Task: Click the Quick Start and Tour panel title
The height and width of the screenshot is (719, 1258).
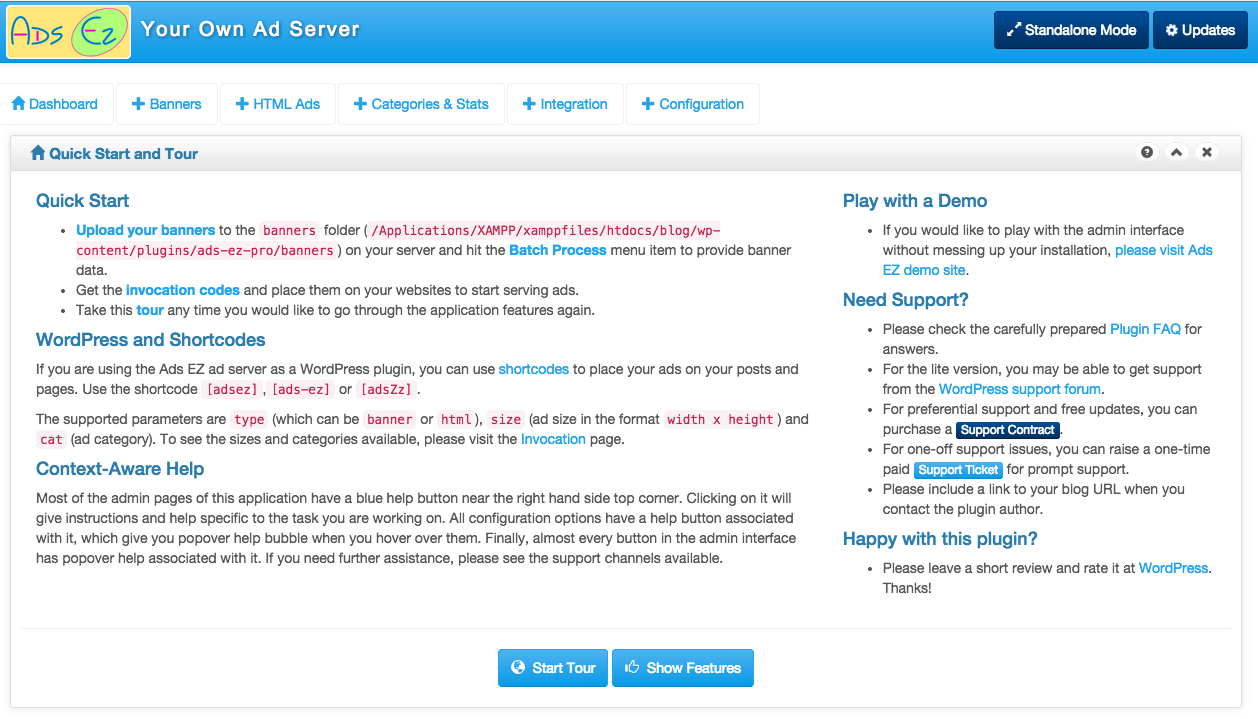Action: pos(115,153)
